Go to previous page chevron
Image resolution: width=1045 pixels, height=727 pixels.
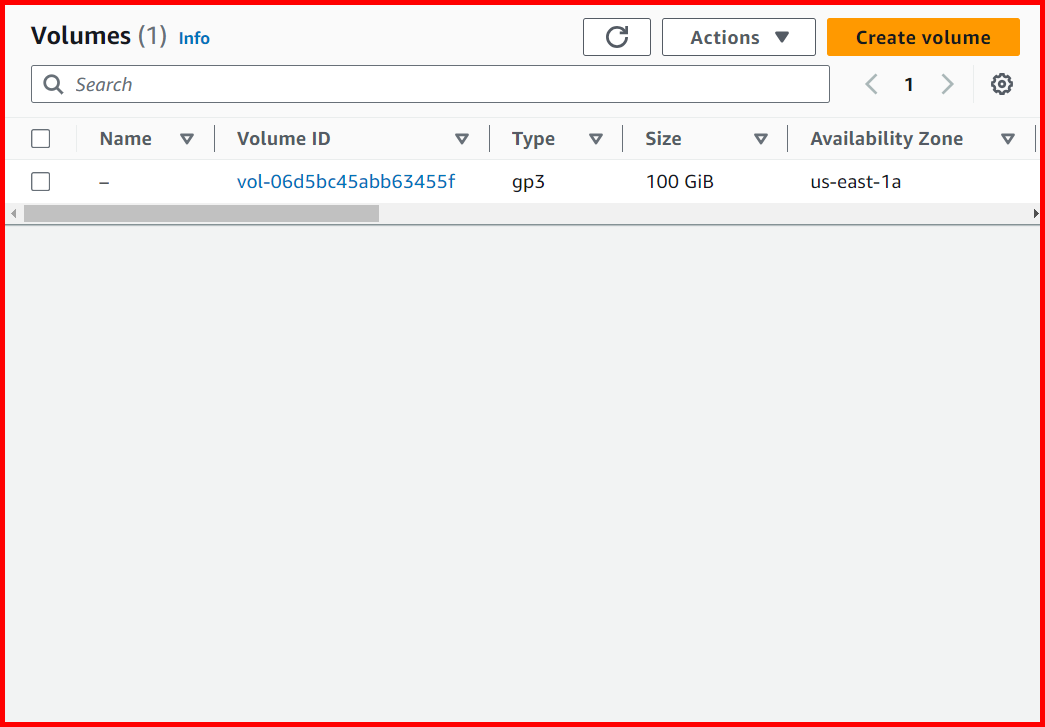point(871,84)
